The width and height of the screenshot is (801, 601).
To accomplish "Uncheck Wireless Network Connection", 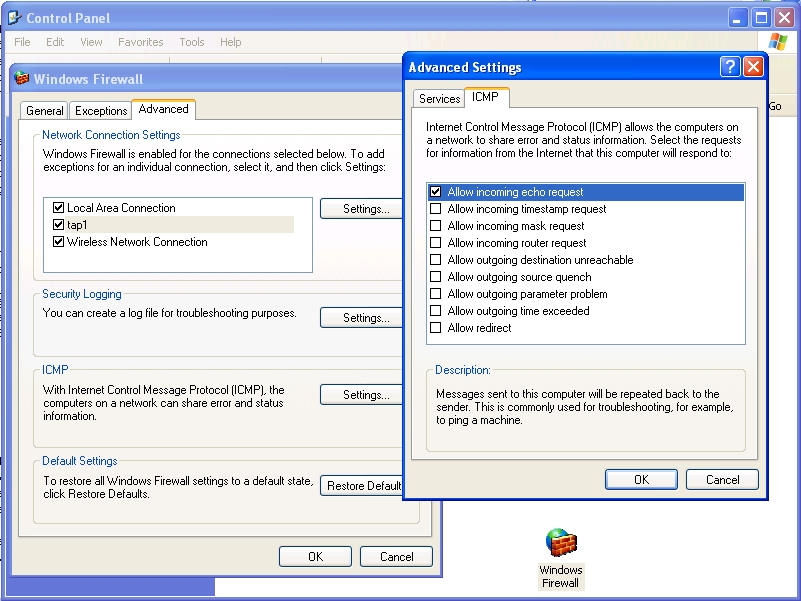I will 58,242.
